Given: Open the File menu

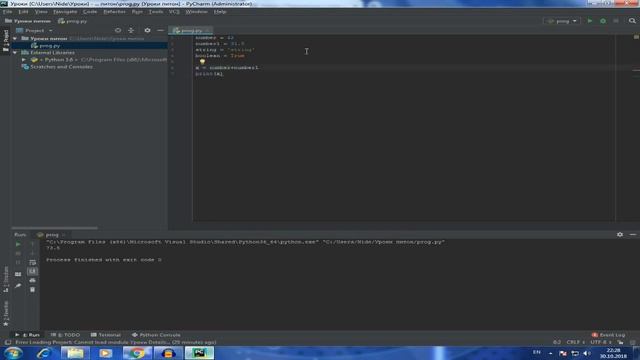Looking at the screenshot, I should coord(7,12).
